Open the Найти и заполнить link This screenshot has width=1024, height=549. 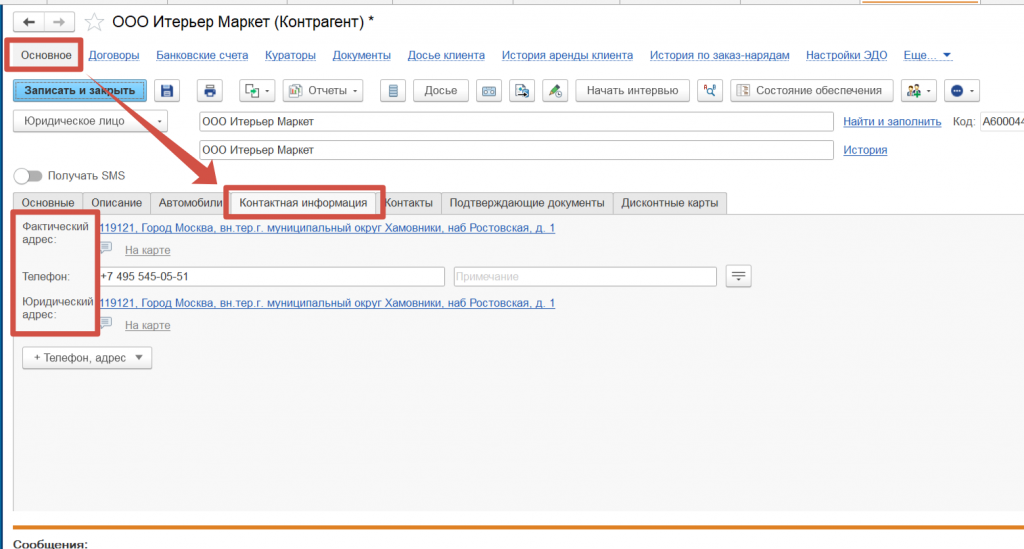892,121
